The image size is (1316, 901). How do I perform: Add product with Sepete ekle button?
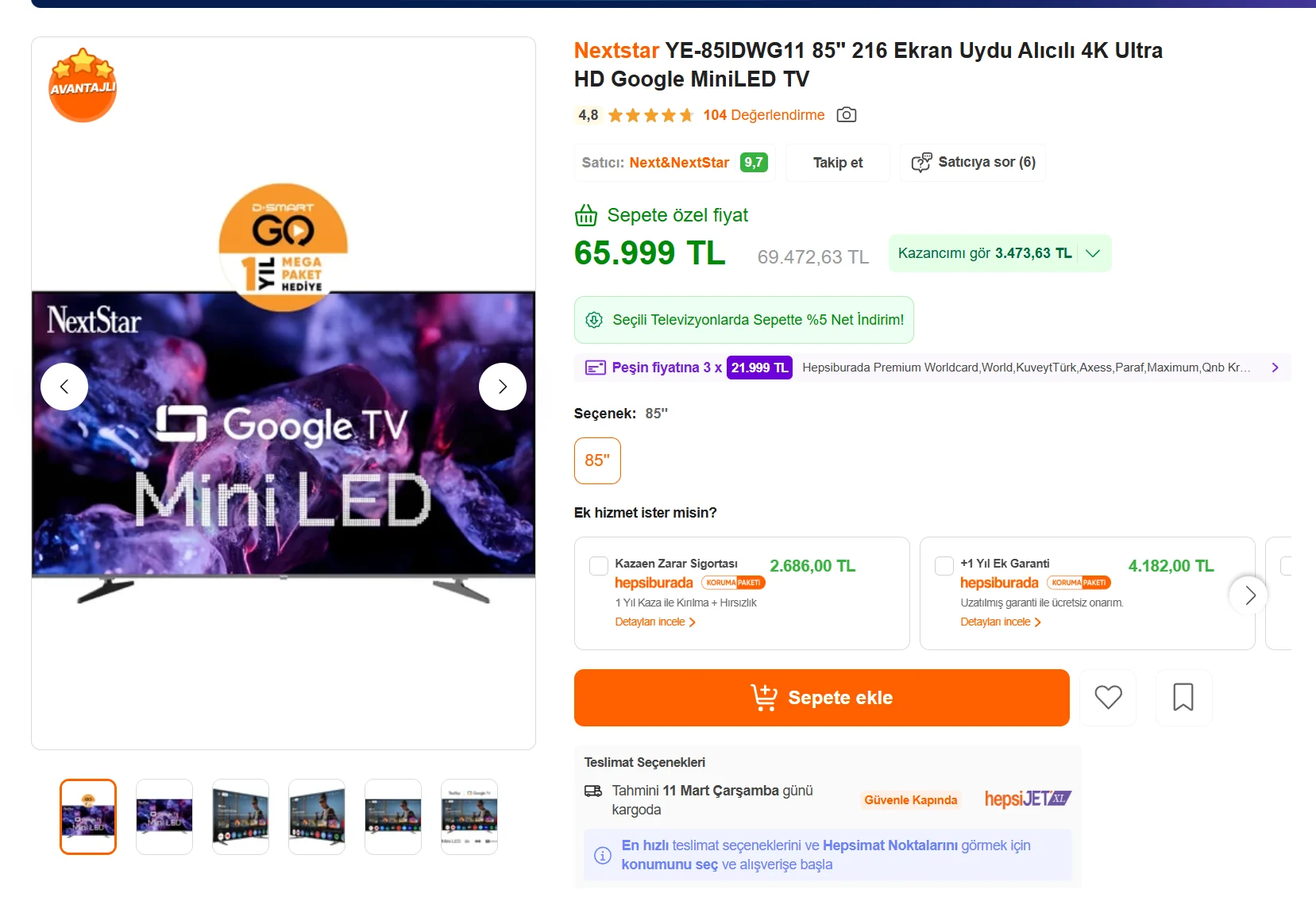821,698
